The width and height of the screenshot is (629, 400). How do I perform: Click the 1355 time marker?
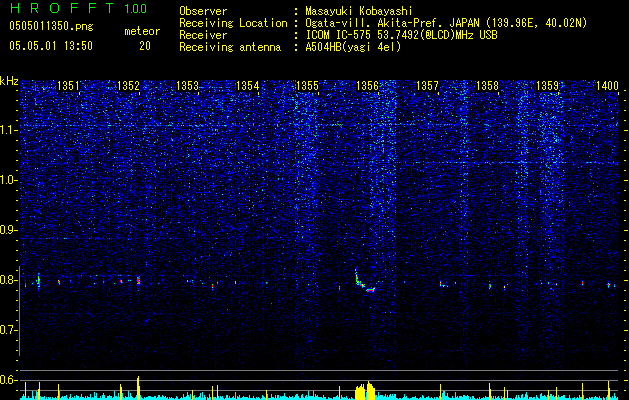click(x=307, y=86)
